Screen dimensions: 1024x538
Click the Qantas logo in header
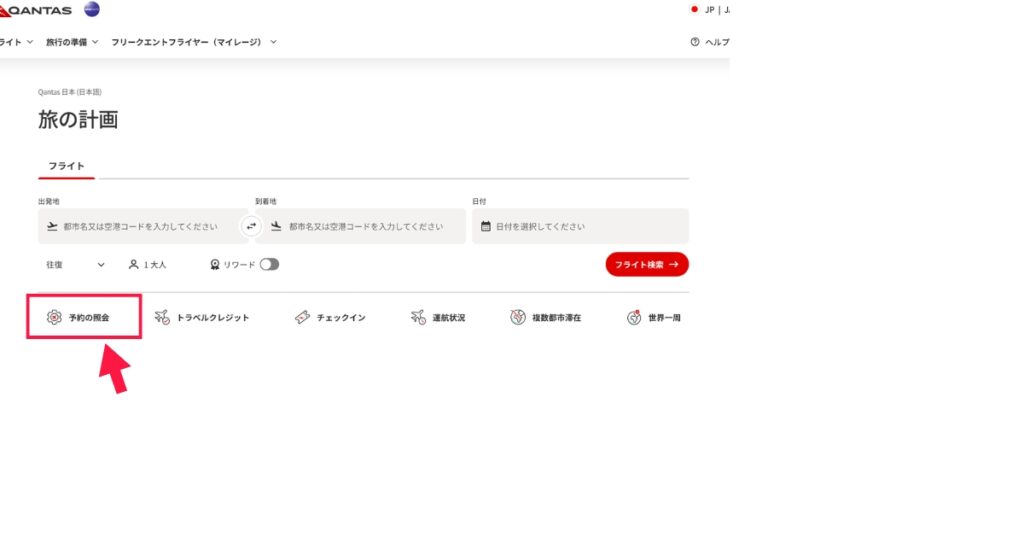tap(38, 10)
